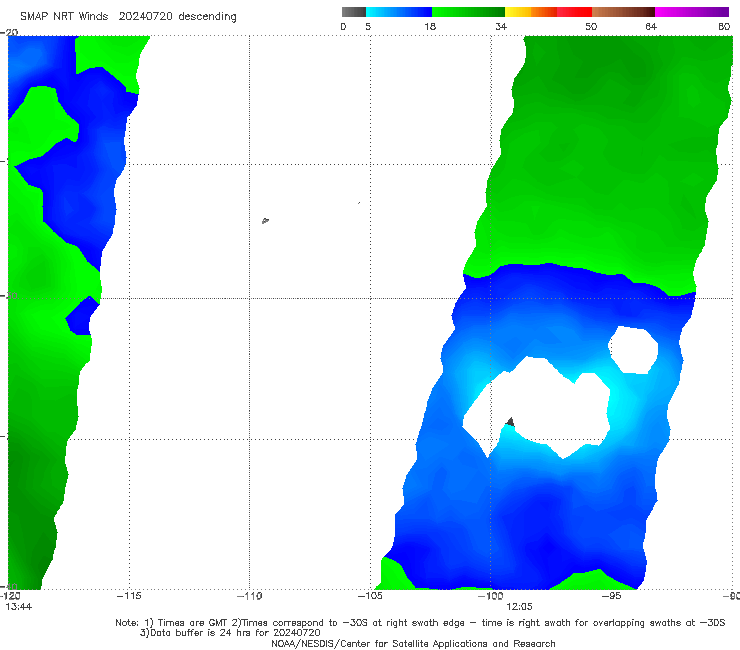Click the color bar label "5"
The image size is (740, 650).
pos(368,26)
